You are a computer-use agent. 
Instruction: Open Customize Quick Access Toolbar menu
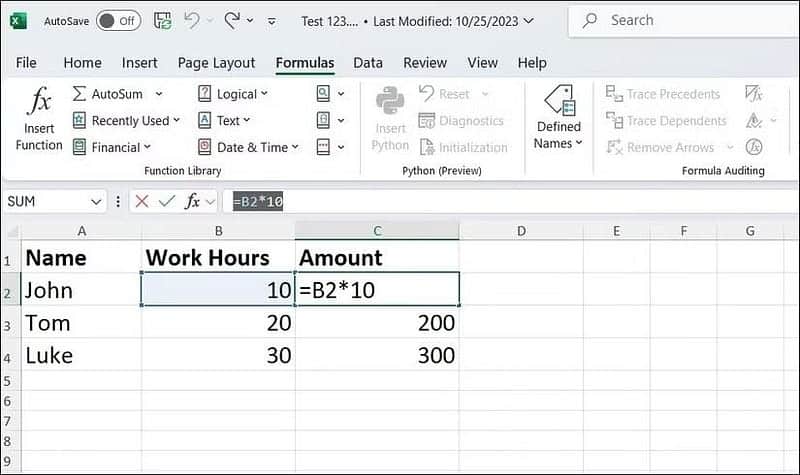[x=272, y=21]
